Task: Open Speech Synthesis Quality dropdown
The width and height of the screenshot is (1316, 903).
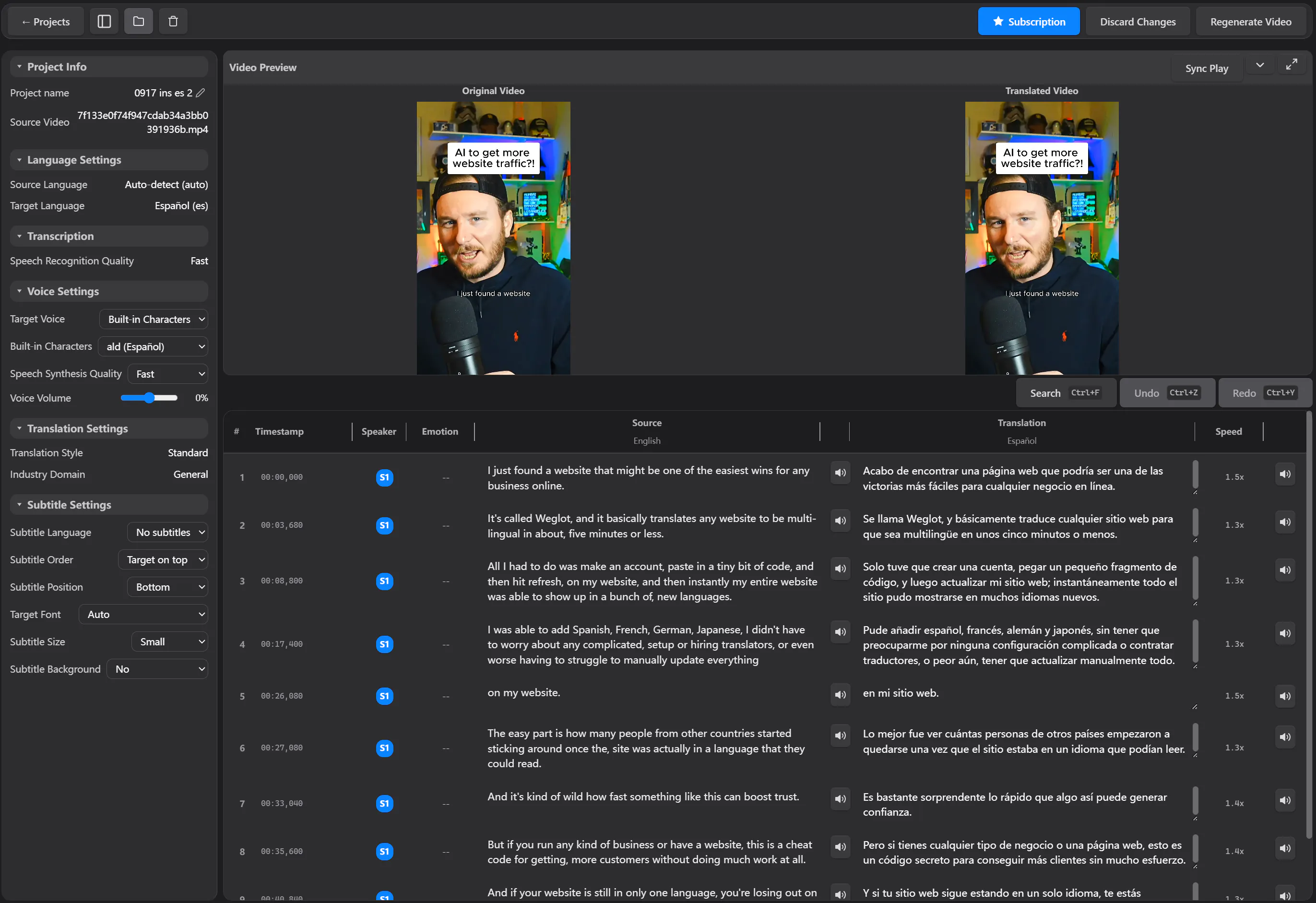Action: [x=167, y=374]
